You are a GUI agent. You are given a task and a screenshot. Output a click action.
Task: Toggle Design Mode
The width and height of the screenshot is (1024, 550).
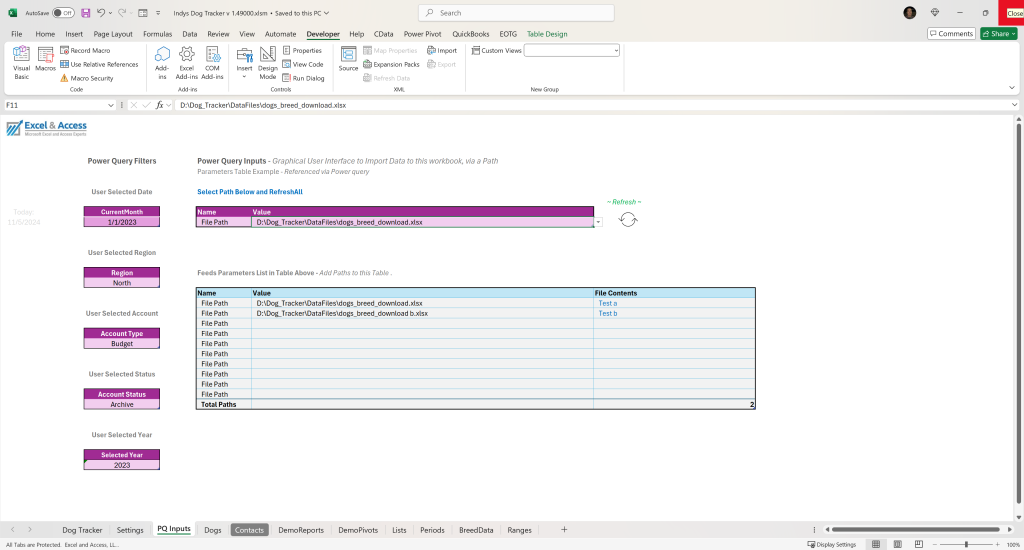(x=268, y=63)
